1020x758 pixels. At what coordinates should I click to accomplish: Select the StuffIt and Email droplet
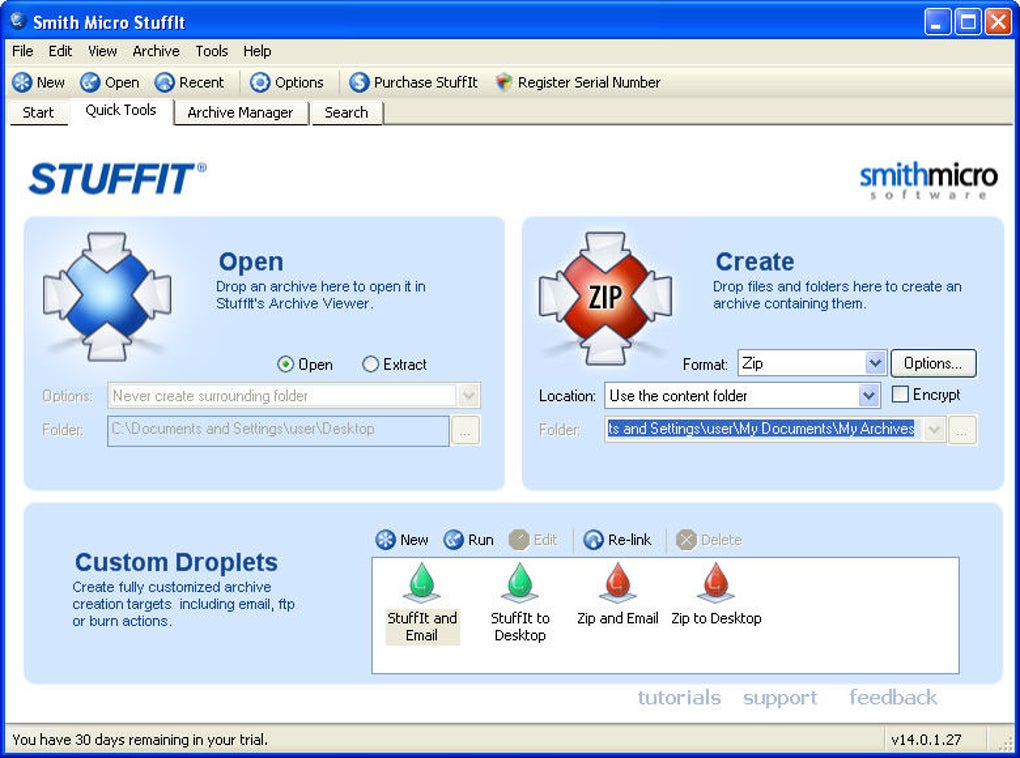coord(422,603)
